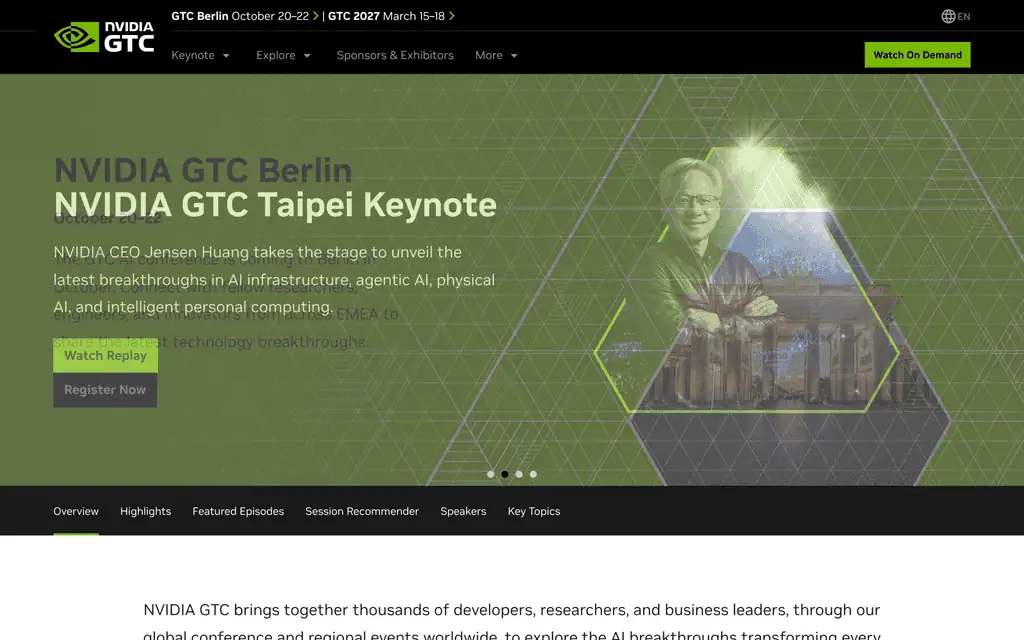This screenshot has height=640, width=1024.
Task: Select the second carousel slide dot
Action: pos(505,474)
